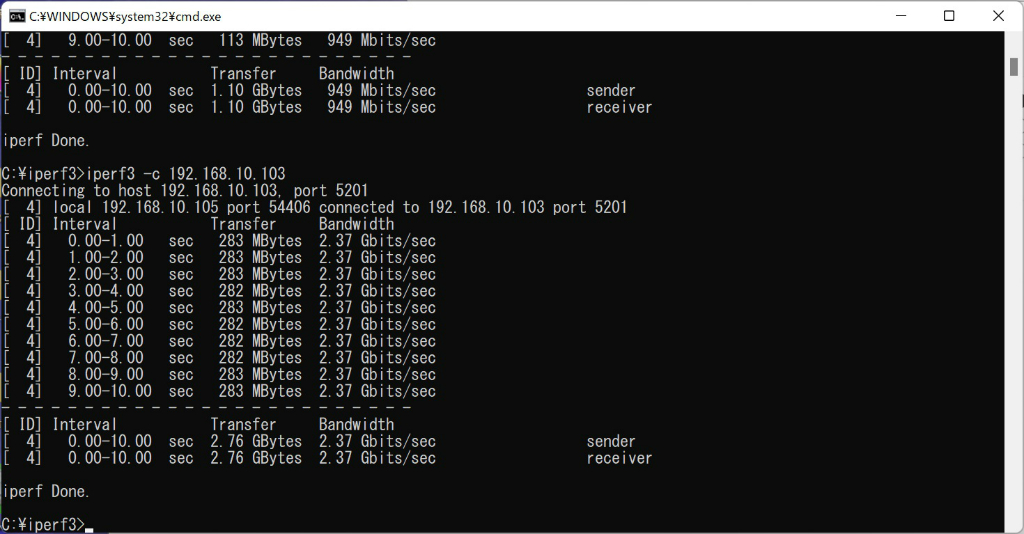1024x534 pixels.
Task: Maximize the cmd.exe window
Action: click(x=949, y=16)
